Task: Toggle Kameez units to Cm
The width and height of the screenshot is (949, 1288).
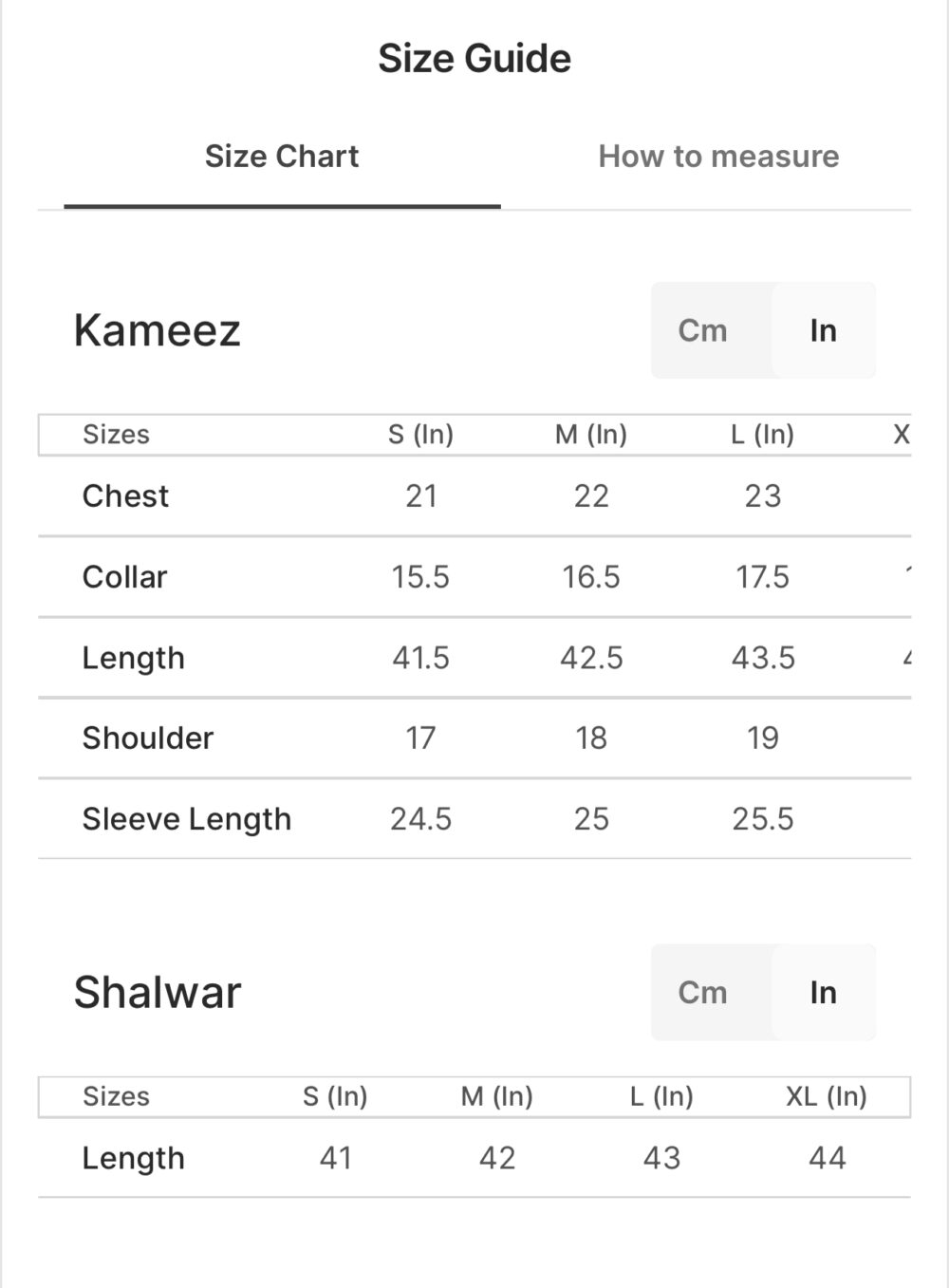Action: pyautogui.click(x=702, y=330)
